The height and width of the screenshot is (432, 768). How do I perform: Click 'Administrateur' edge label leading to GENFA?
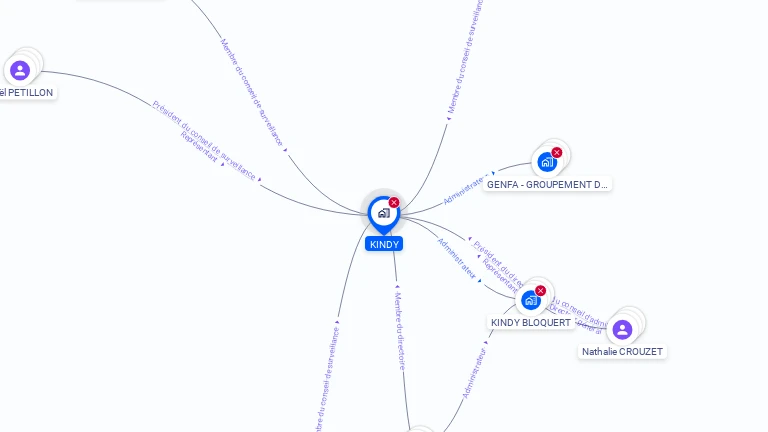click(465, 189)
